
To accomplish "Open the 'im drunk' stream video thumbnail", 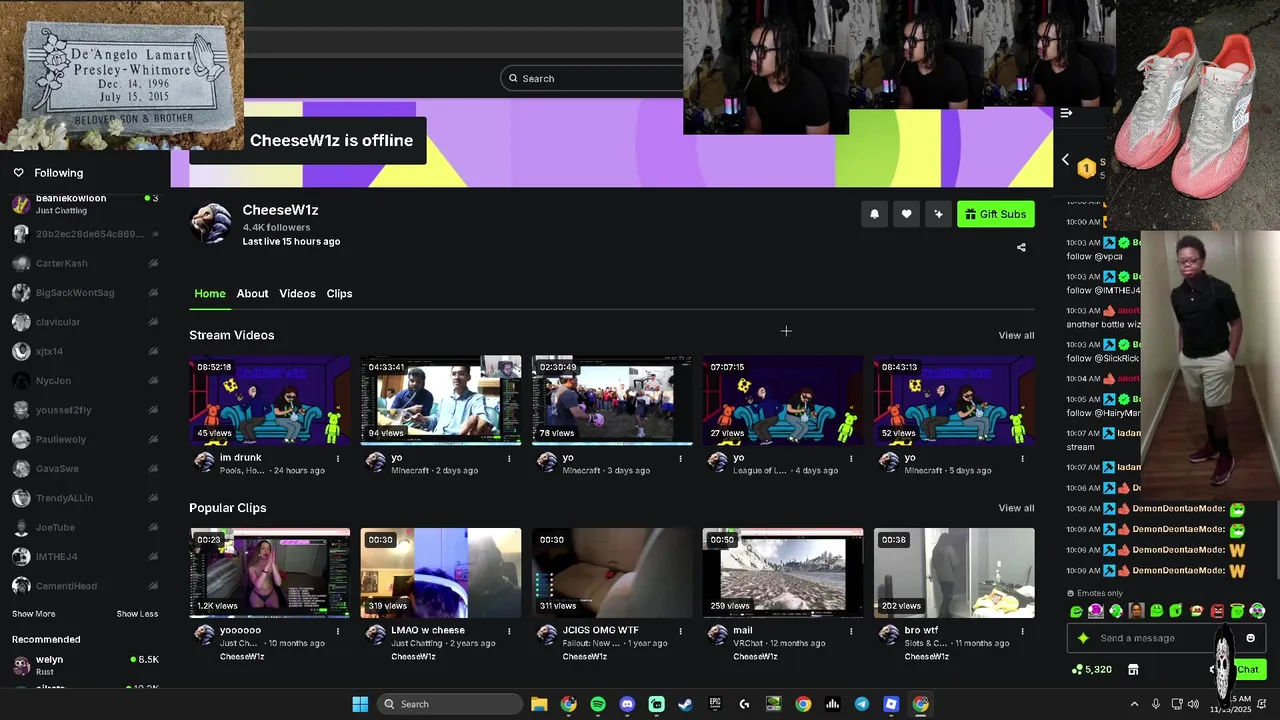I will (x=270, y=400).
